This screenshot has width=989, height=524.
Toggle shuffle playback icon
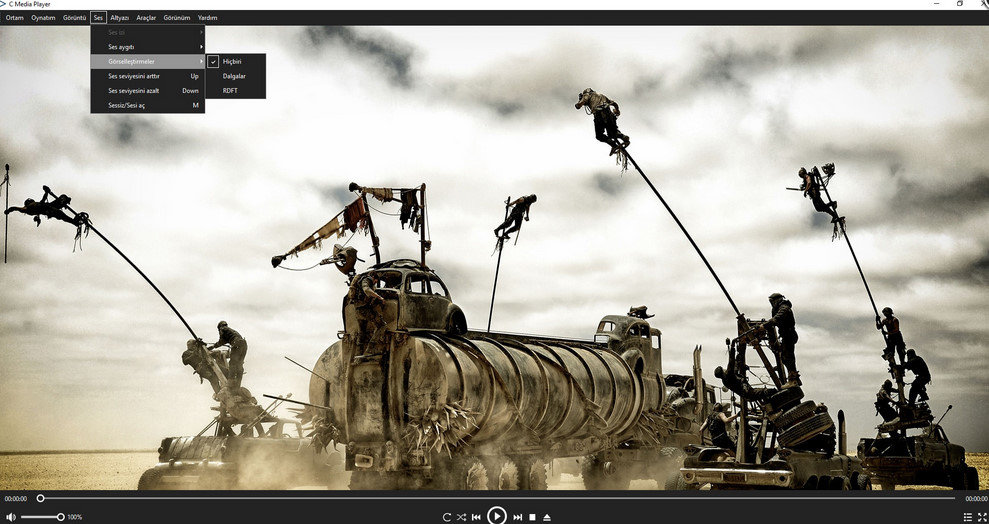coord(461,517)
